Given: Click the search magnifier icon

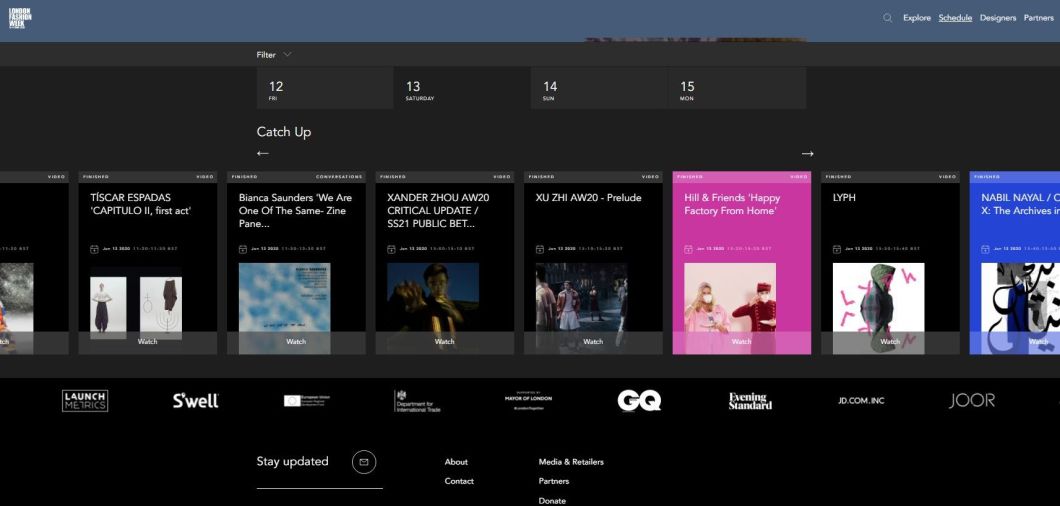Looking at the screenshot, I should pyautogui.click(x=887, y=18).
